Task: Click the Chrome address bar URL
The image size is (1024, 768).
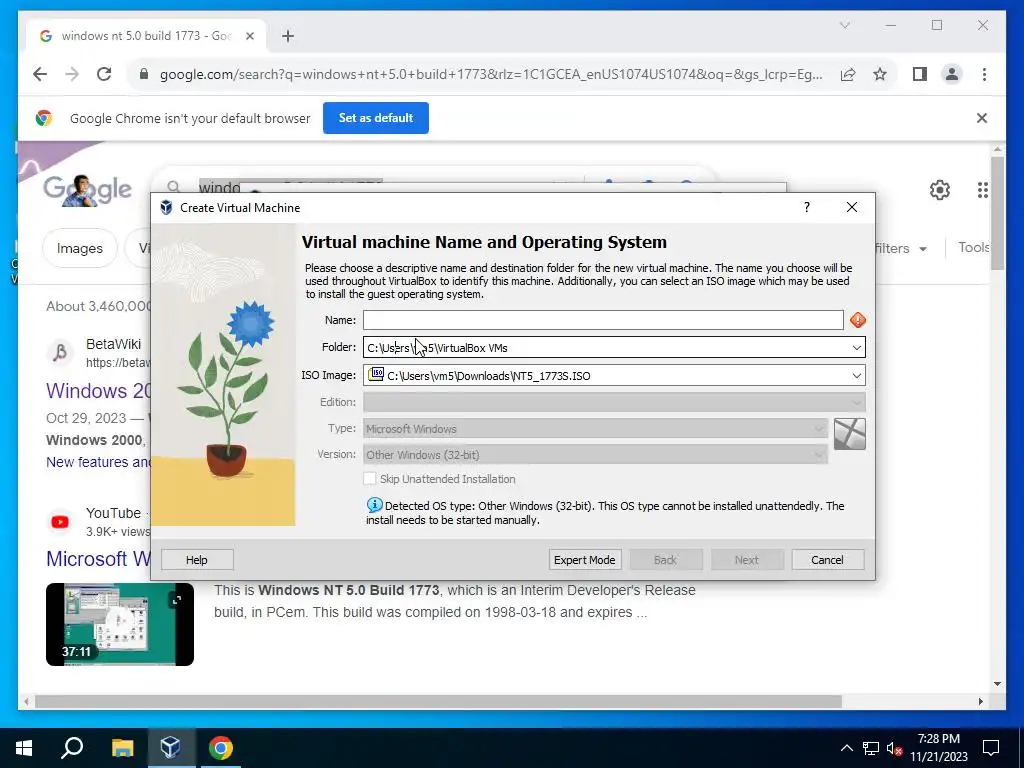Action: pos(490,74)
